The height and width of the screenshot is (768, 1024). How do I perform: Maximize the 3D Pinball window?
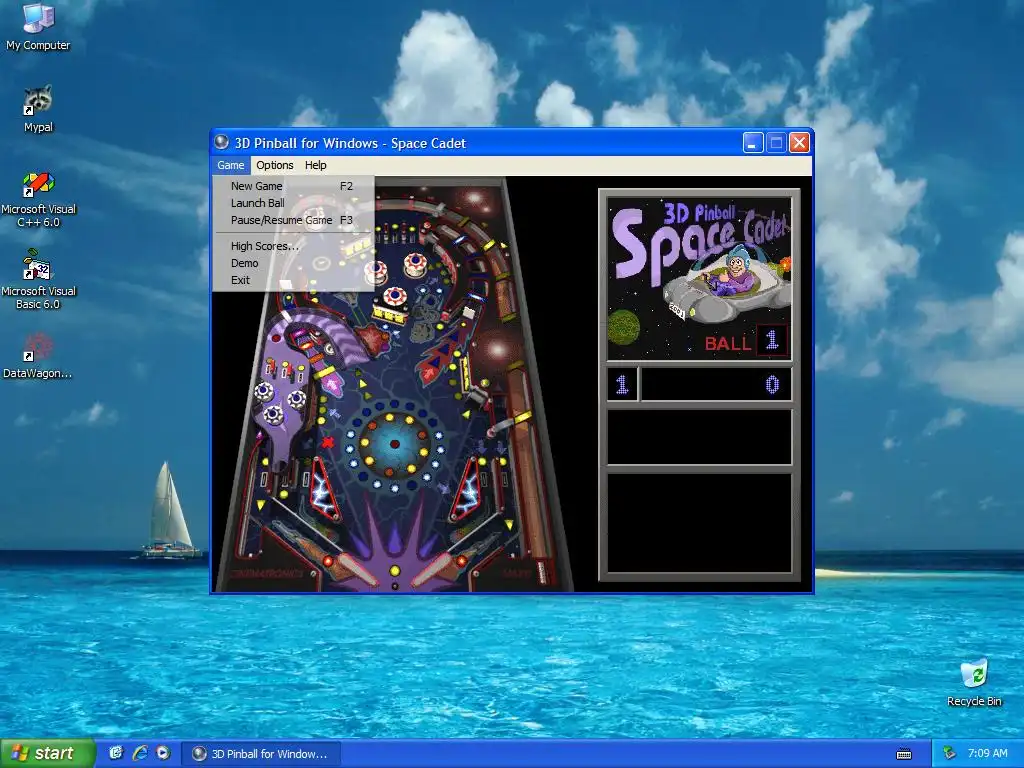point(776,142)
